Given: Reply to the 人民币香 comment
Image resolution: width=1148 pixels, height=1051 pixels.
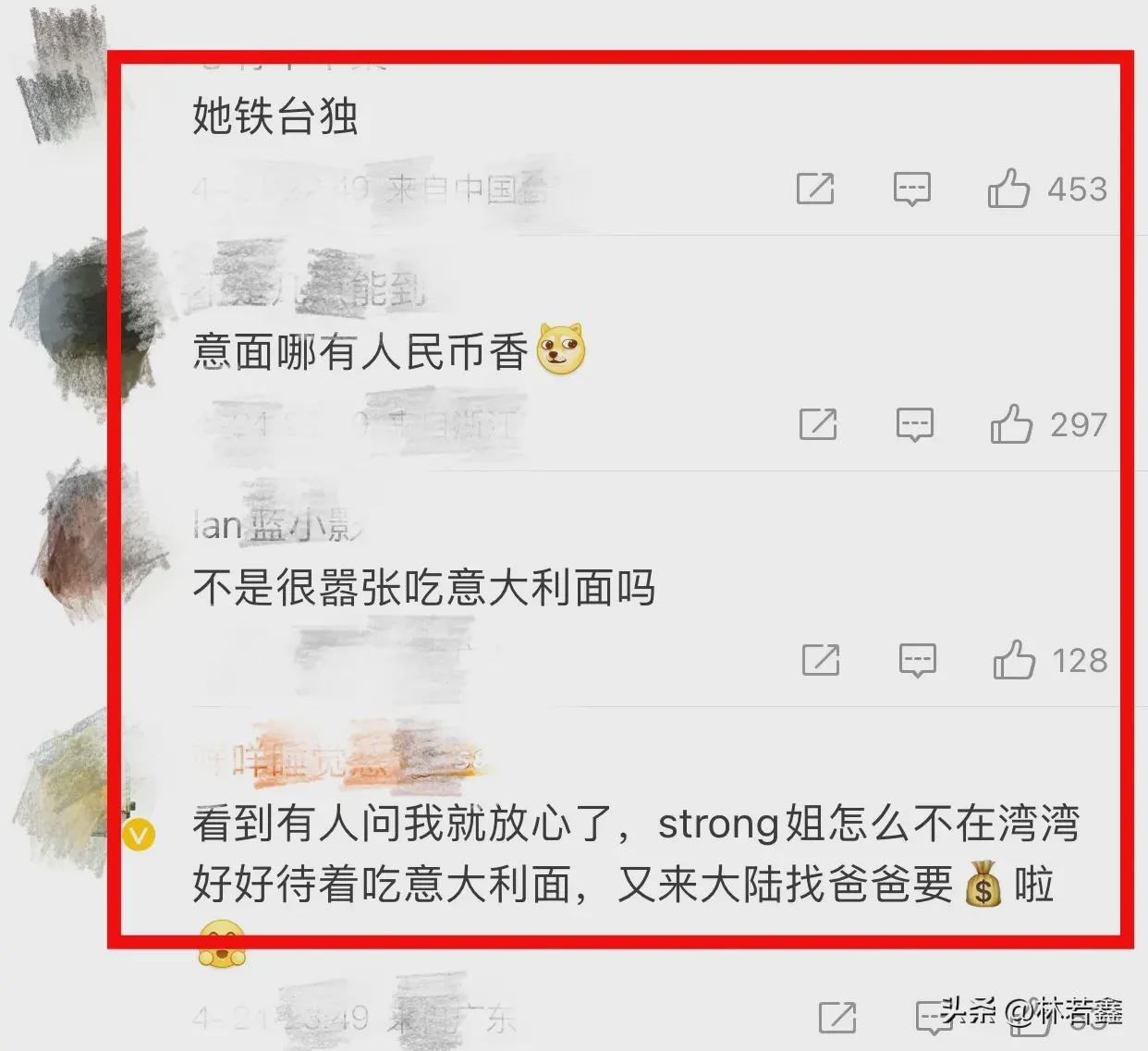Looking at the screenshot, I should coord(914,425).
